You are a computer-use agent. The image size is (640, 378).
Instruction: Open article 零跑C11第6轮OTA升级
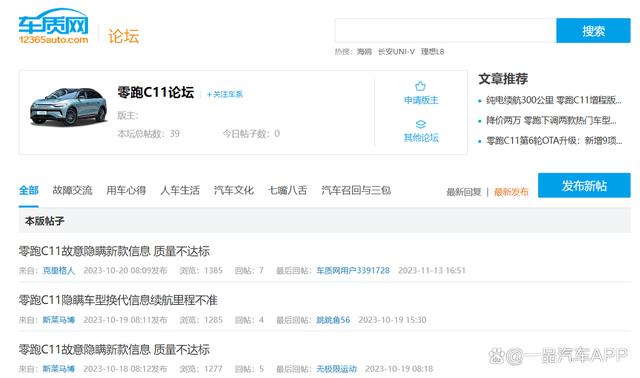554,141
